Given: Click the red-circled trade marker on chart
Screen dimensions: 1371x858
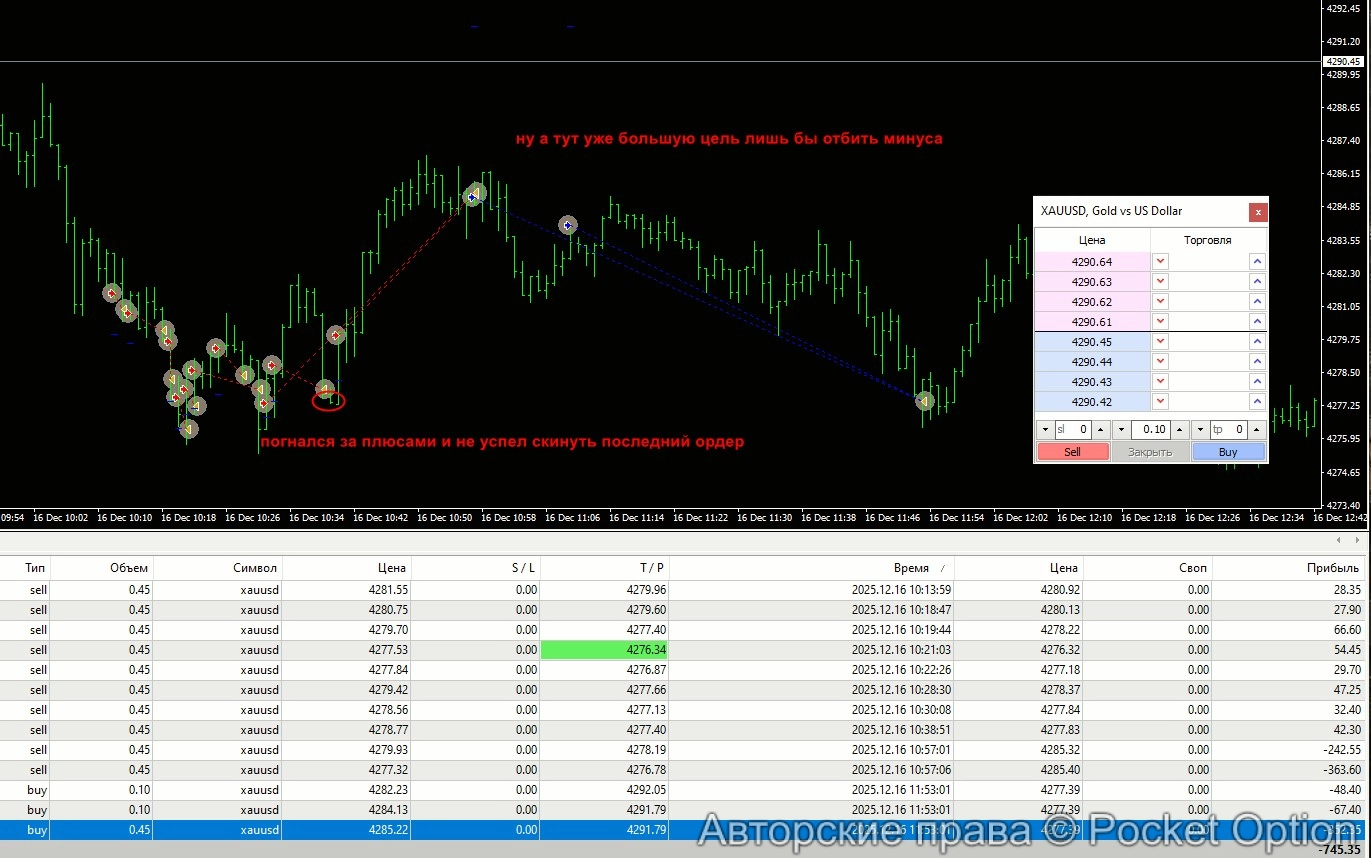Looking at the screenshot, I should (x=327, y=400).
